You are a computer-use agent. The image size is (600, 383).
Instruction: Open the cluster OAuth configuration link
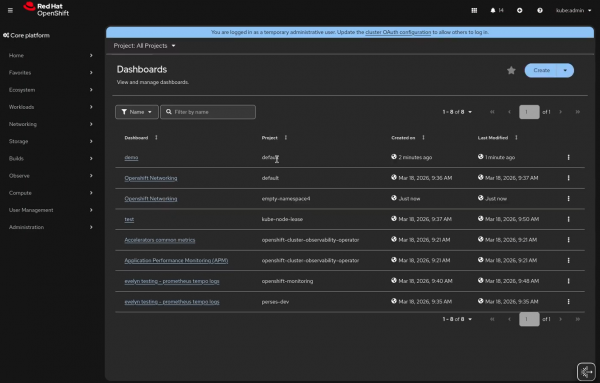(398, 32)
